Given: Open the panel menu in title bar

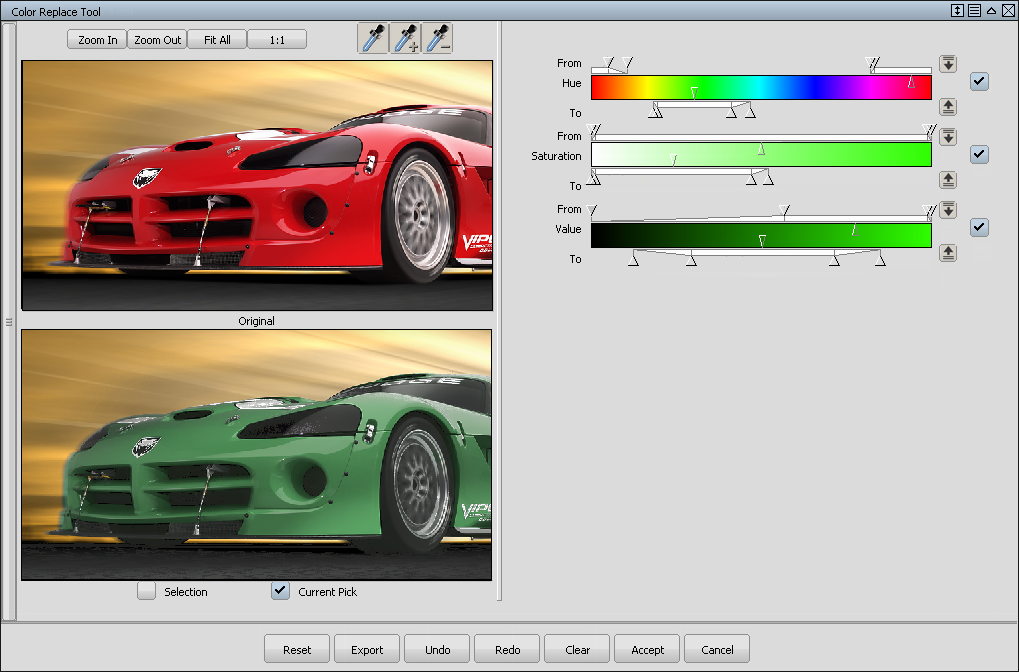Looking at the screenshot, I should coord(974,11).
